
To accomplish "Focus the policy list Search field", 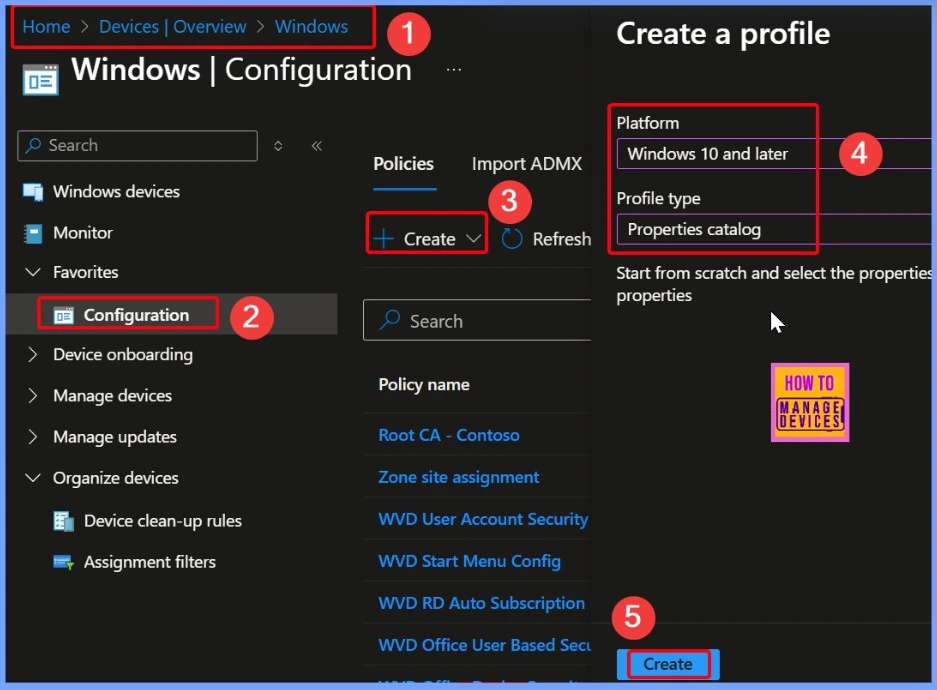I will (477, 321).
